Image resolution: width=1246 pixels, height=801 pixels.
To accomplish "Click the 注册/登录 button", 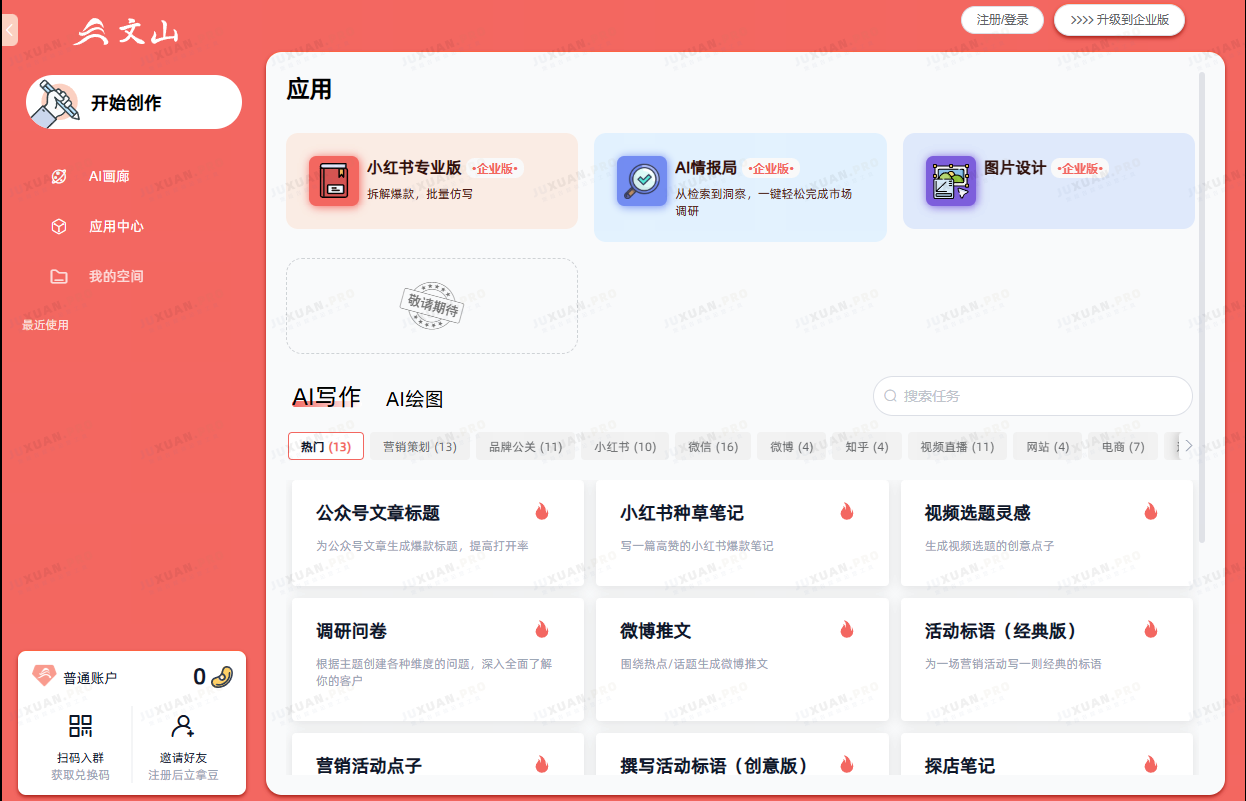I will tap(1002, 20).
